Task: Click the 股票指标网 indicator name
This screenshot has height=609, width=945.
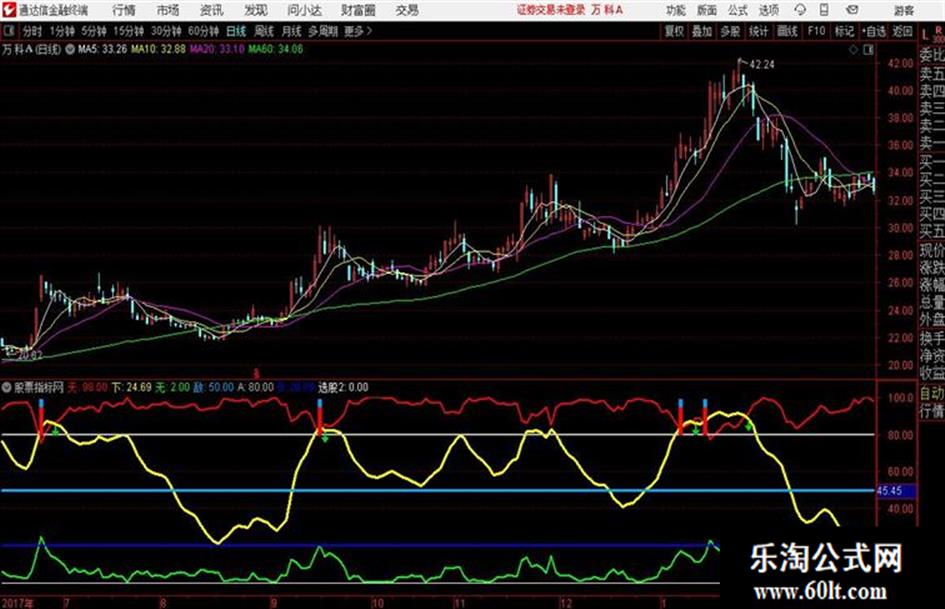Action: [39, 387]
